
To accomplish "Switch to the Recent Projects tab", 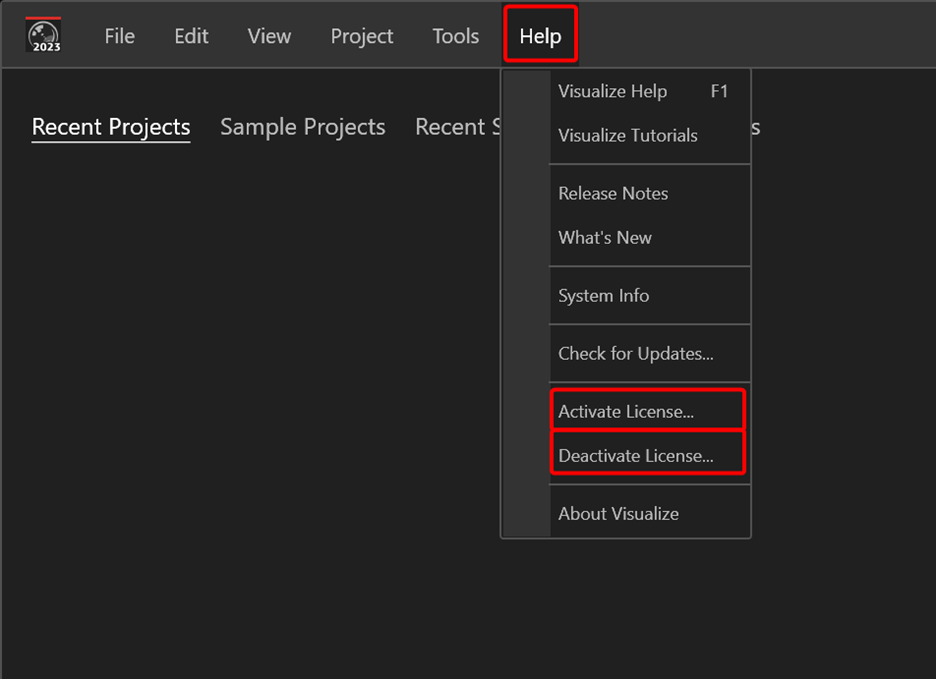I will [x=111, y=127].
